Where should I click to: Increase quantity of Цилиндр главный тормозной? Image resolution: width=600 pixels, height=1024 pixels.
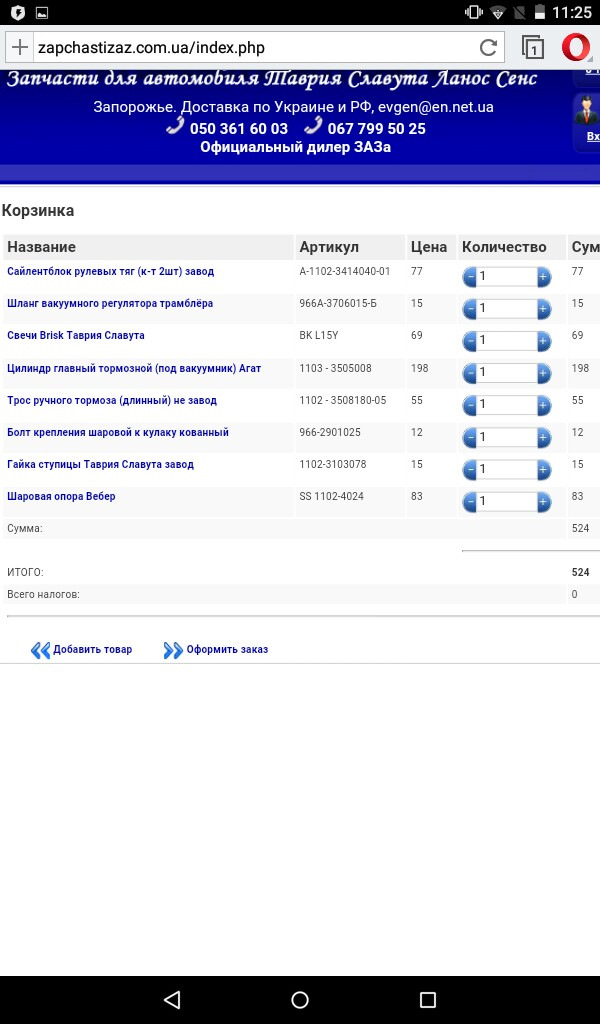(543, 373)
